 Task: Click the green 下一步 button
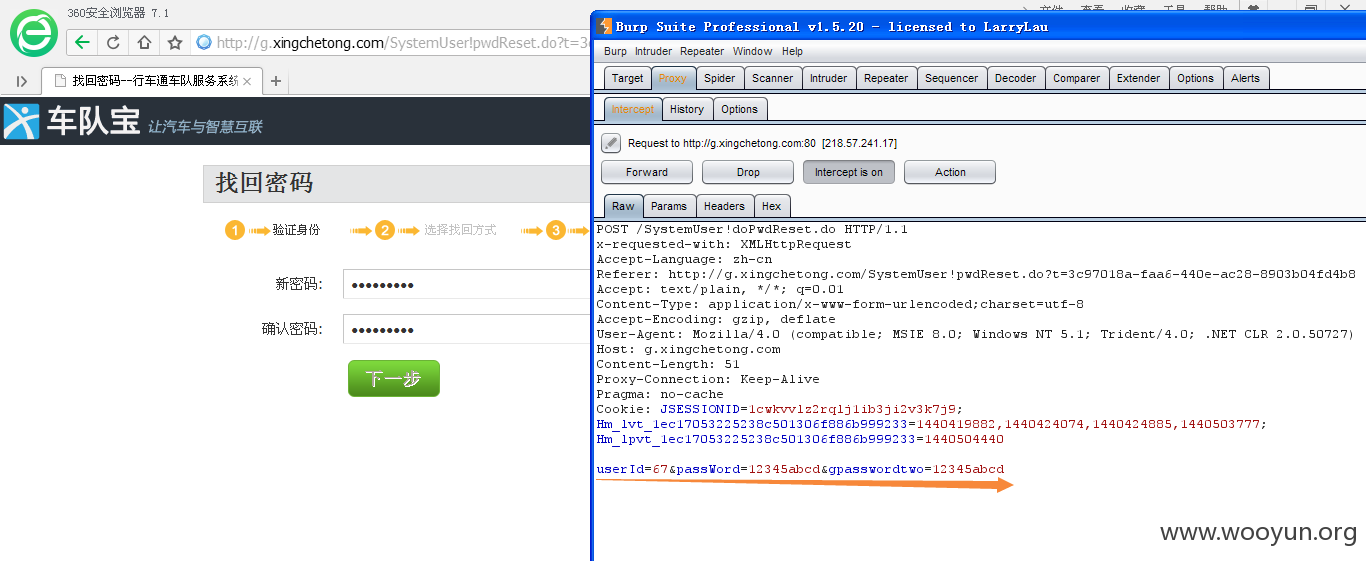(393, 379)
